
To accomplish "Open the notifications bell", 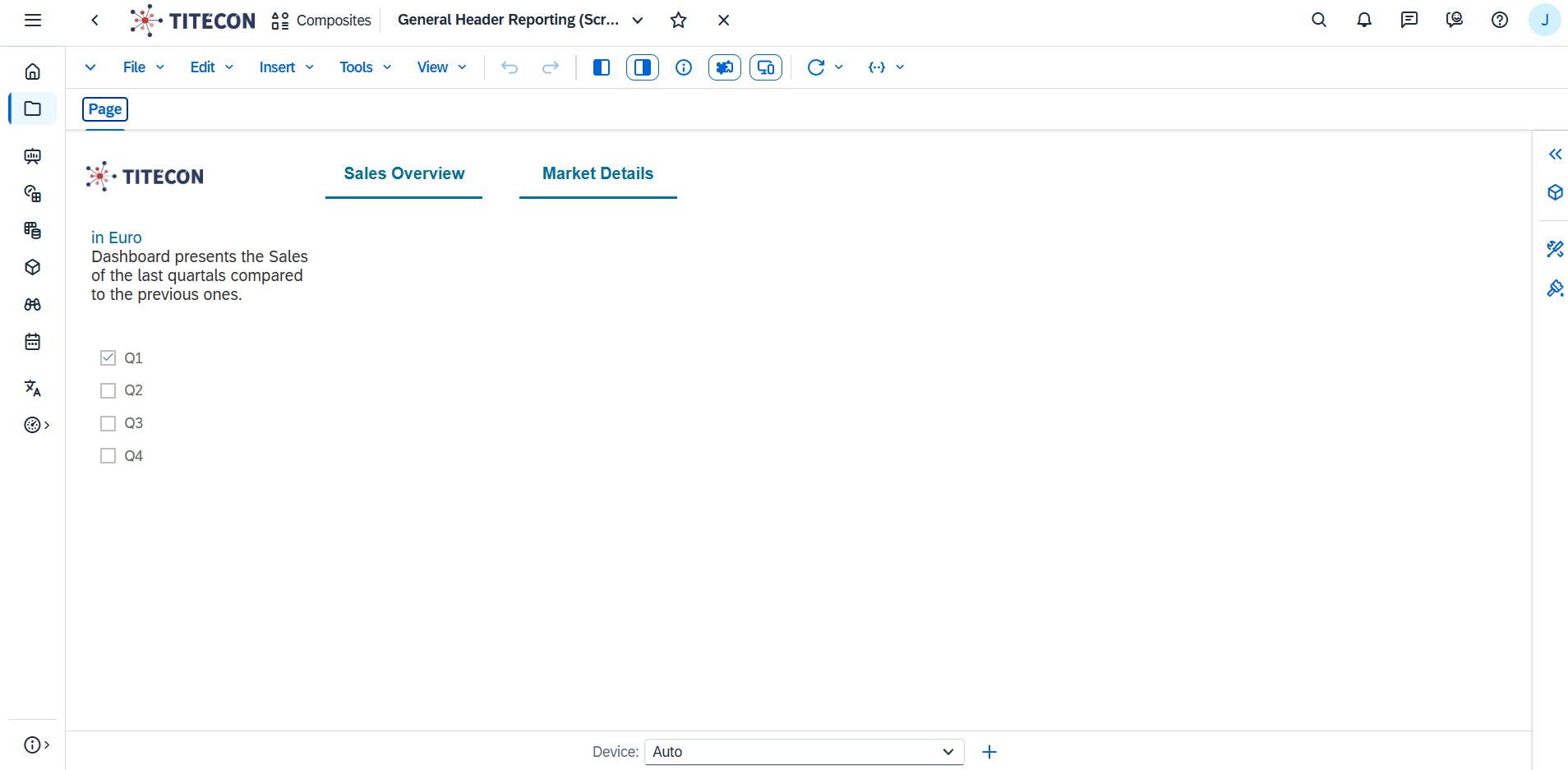I will pyautogui.click(x=1364, y=21).
